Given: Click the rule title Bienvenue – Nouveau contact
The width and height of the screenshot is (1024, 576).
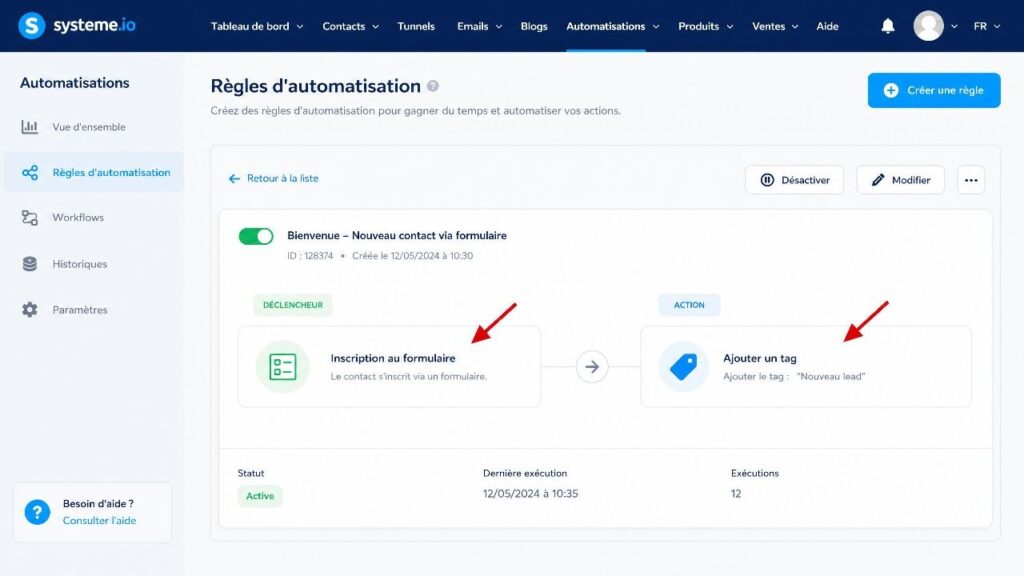Looking at the screenshot, I should 397,236.
